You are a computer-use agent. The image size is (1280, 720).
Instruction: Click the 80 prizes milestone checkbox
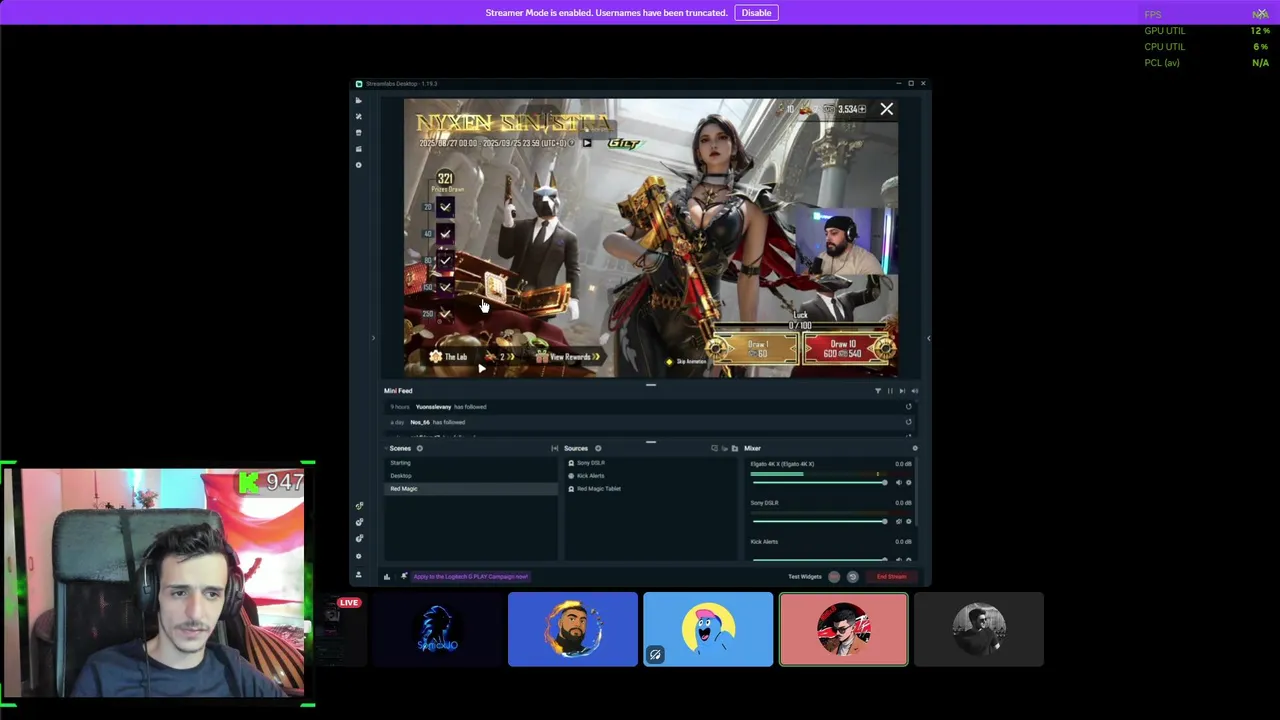[445, 261]
